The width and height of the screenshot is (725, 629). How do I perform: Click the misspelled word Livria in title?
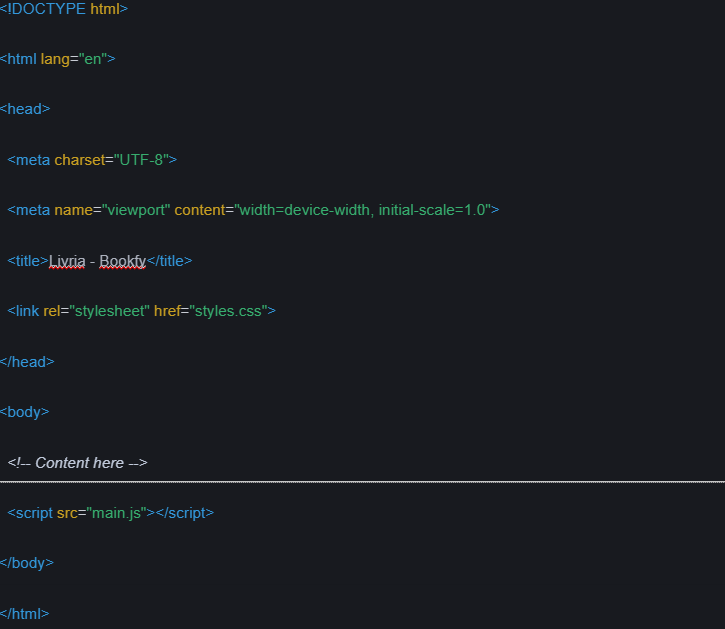point(67,261)
